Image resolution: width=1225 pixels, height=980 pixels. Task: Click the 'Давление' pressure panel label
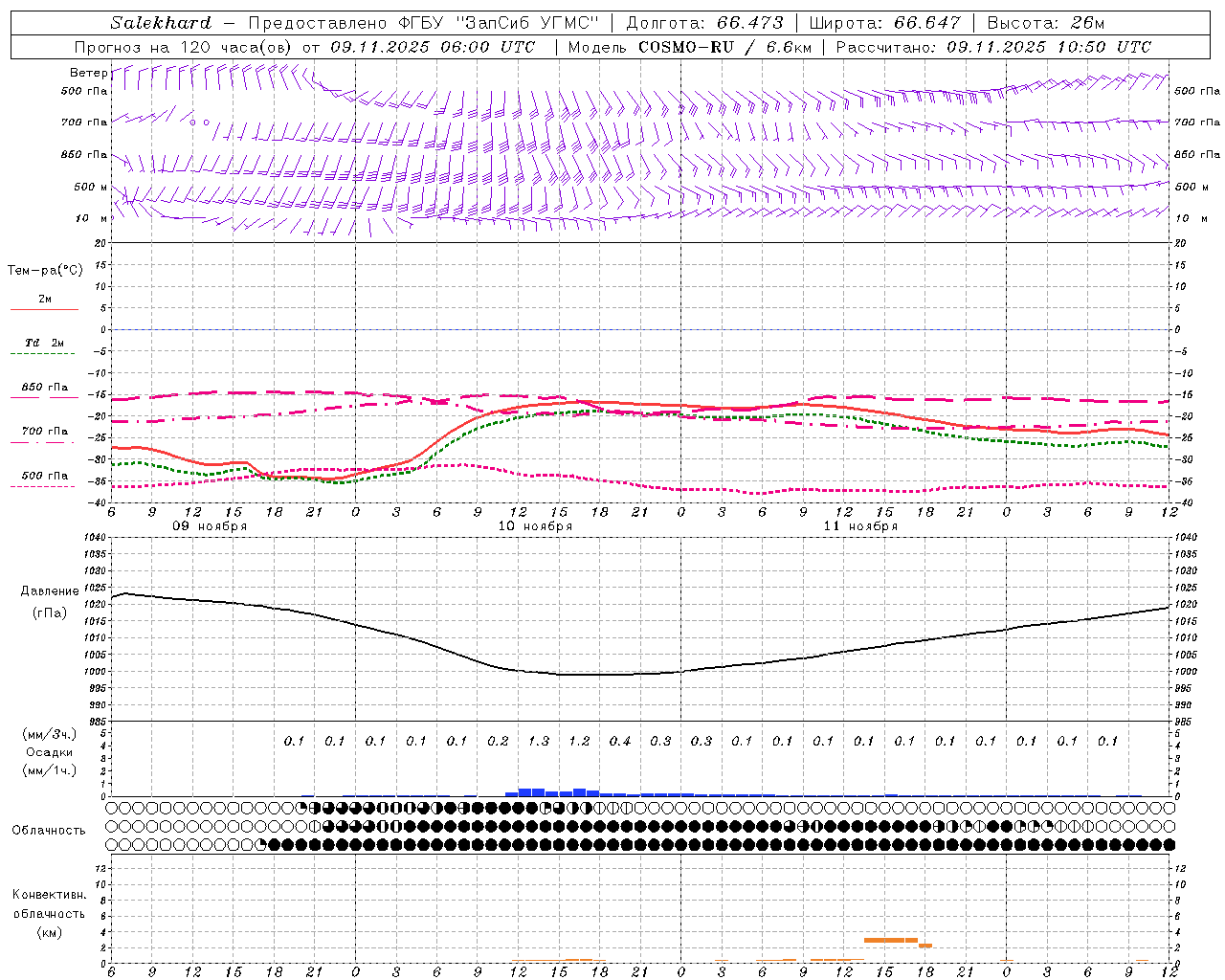tap(50, 591)
